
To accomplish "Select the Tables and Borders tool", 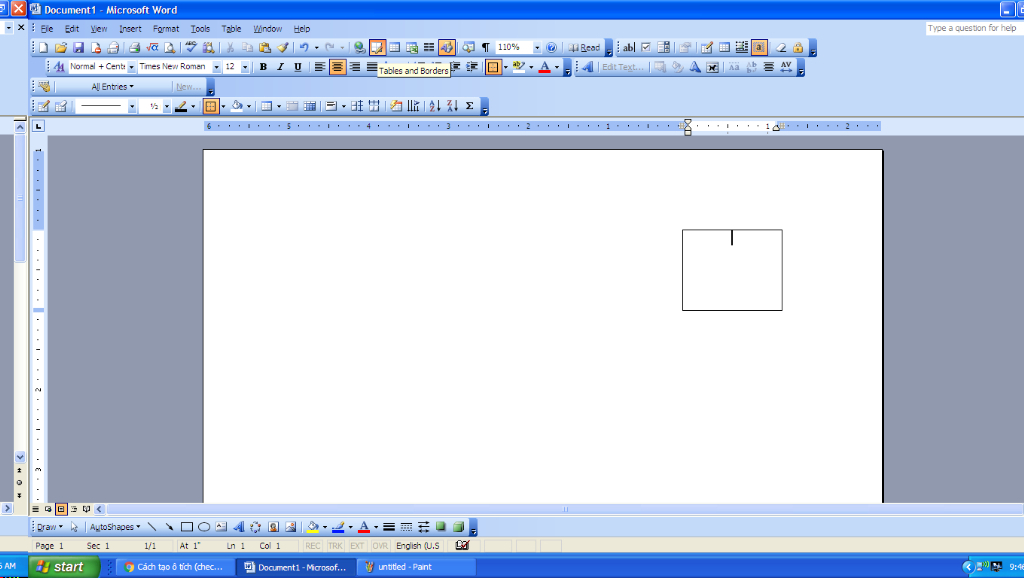I will pos(376,46).
